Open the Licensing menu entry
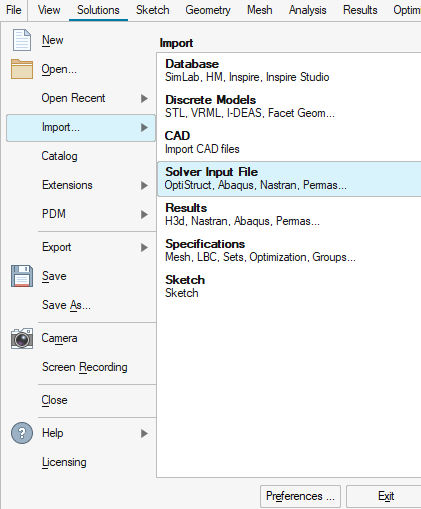The image size is (421, 509). 64,462
